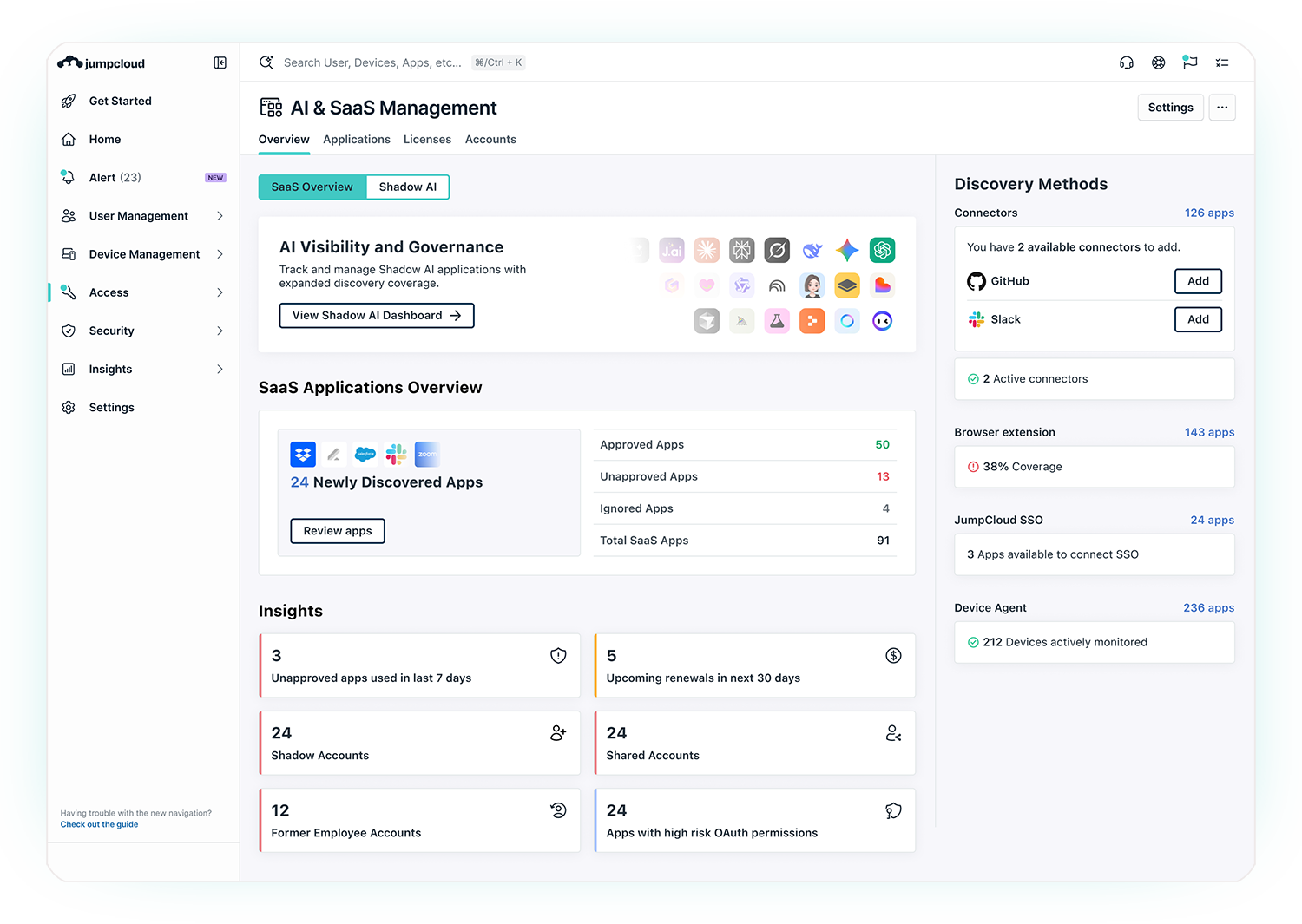
Task: Open the lifebuoy help icon
Action: tap(1158, 62)
